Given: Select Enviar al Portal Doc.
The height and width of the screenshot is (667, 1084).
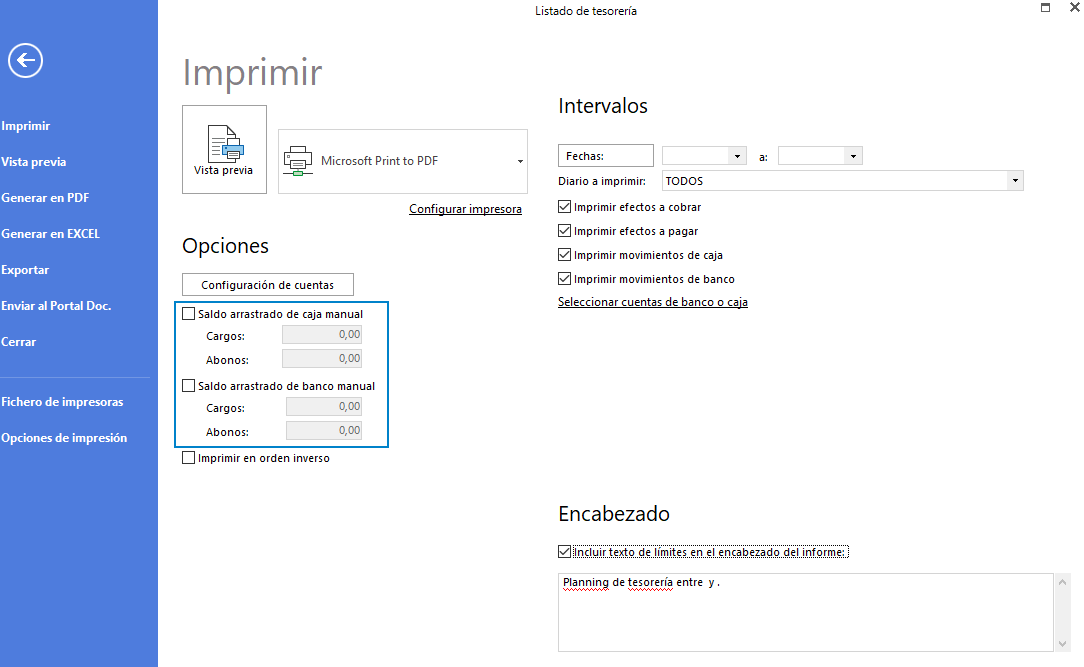Looking at the screenshot, I should click(56, 306).
